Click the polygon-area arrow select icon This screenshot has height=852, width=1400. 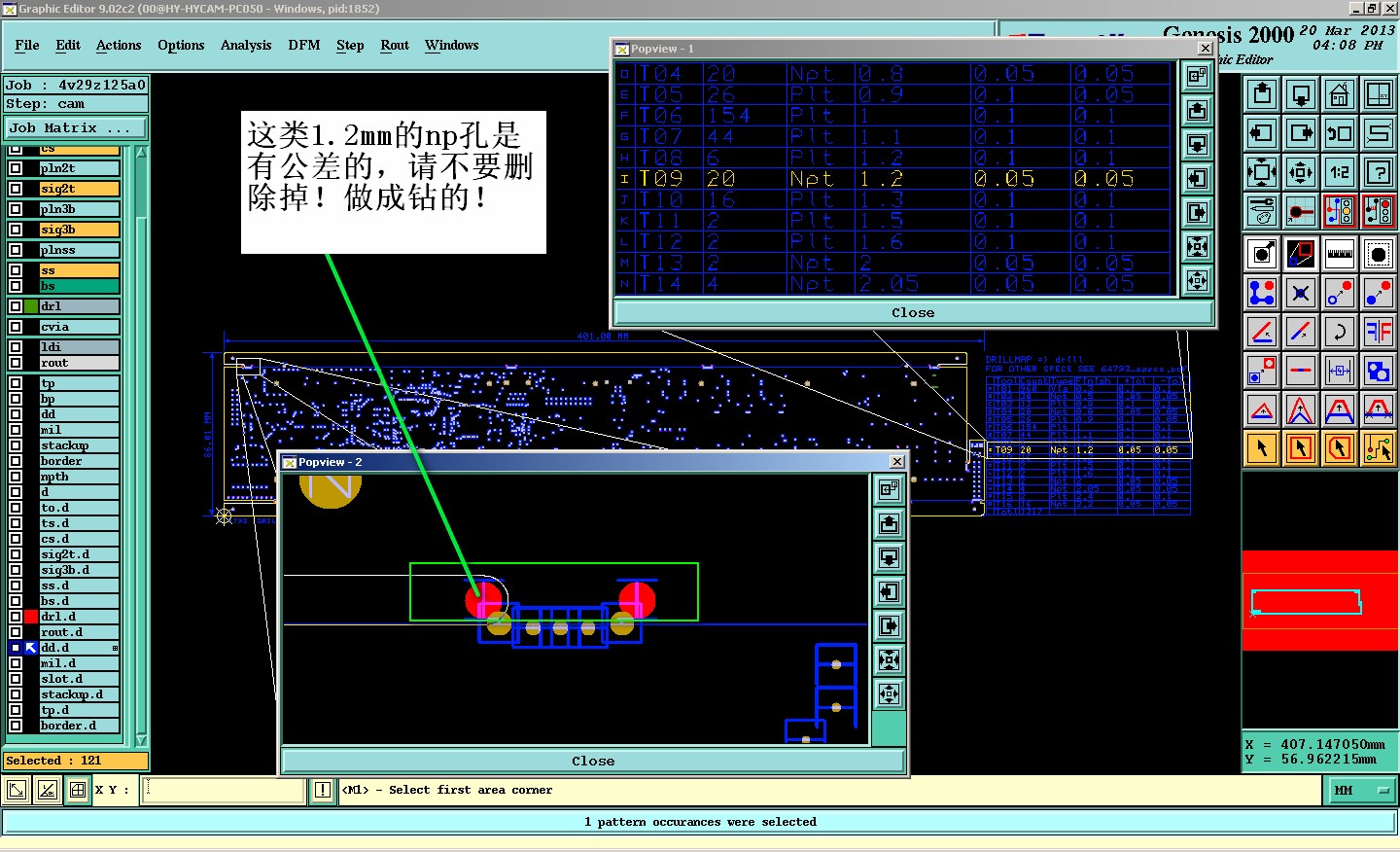point(1340,448)
